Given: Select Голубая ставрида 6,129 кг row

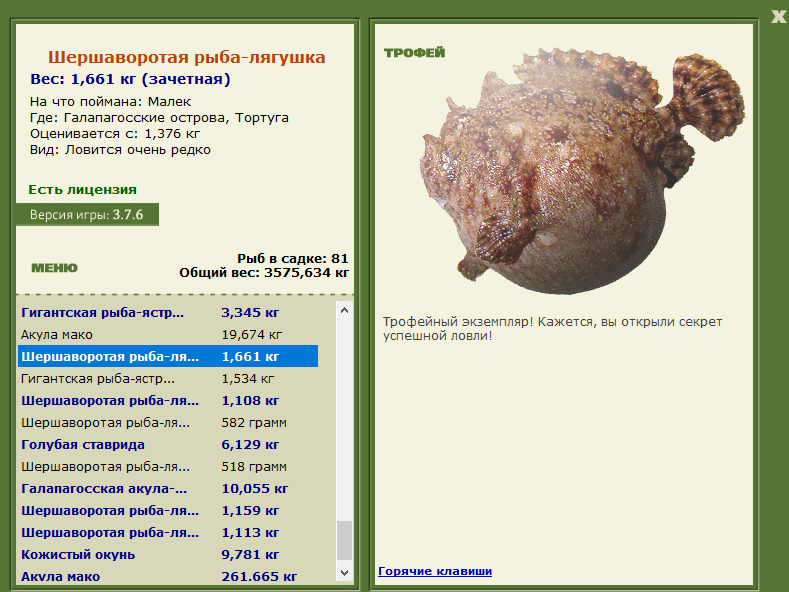Looking at the screenshot, I should point(168,445).
